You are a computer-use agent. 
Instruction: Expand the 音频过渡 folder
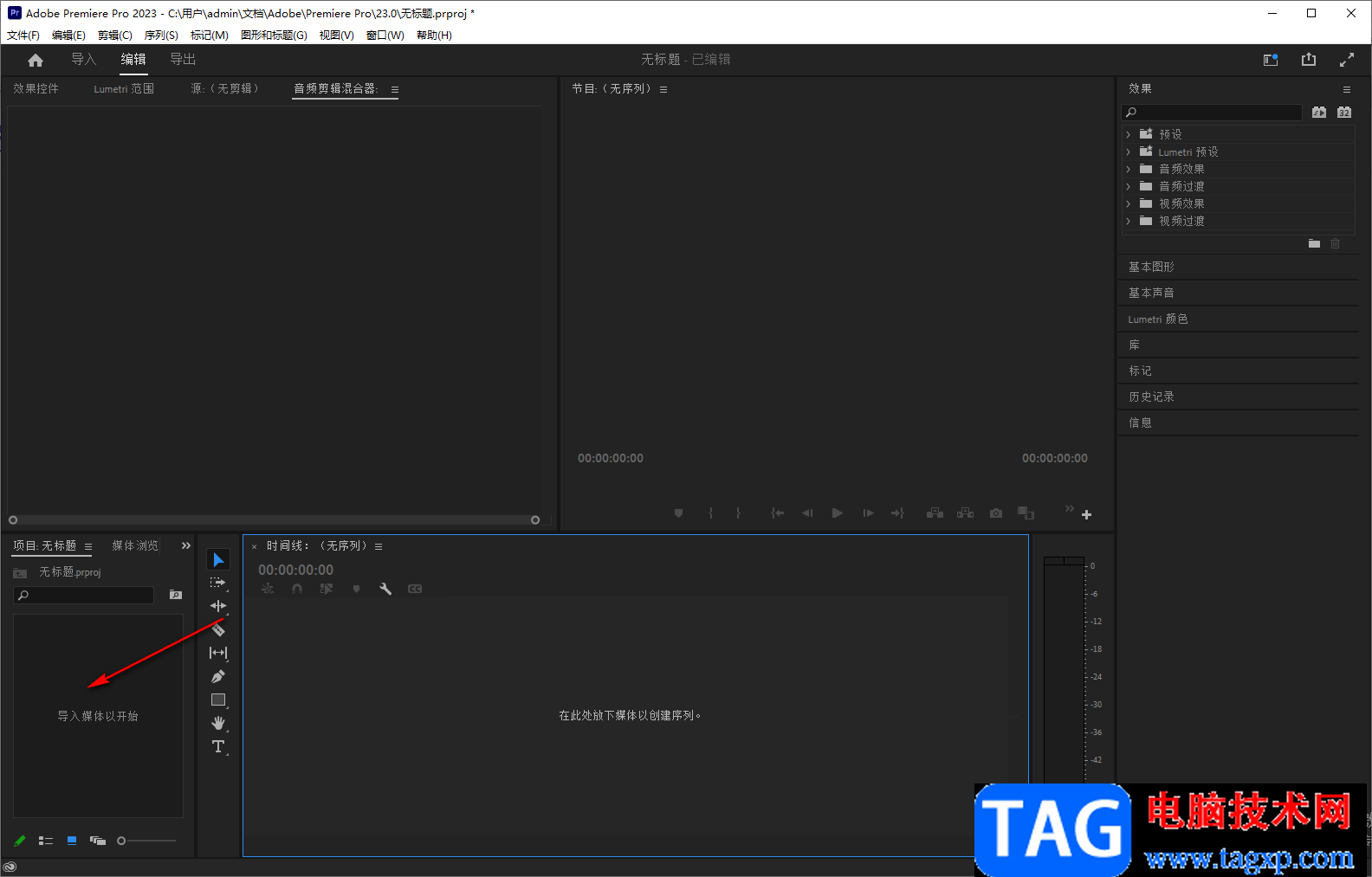pyautogui.click(x=1128, y=186)
